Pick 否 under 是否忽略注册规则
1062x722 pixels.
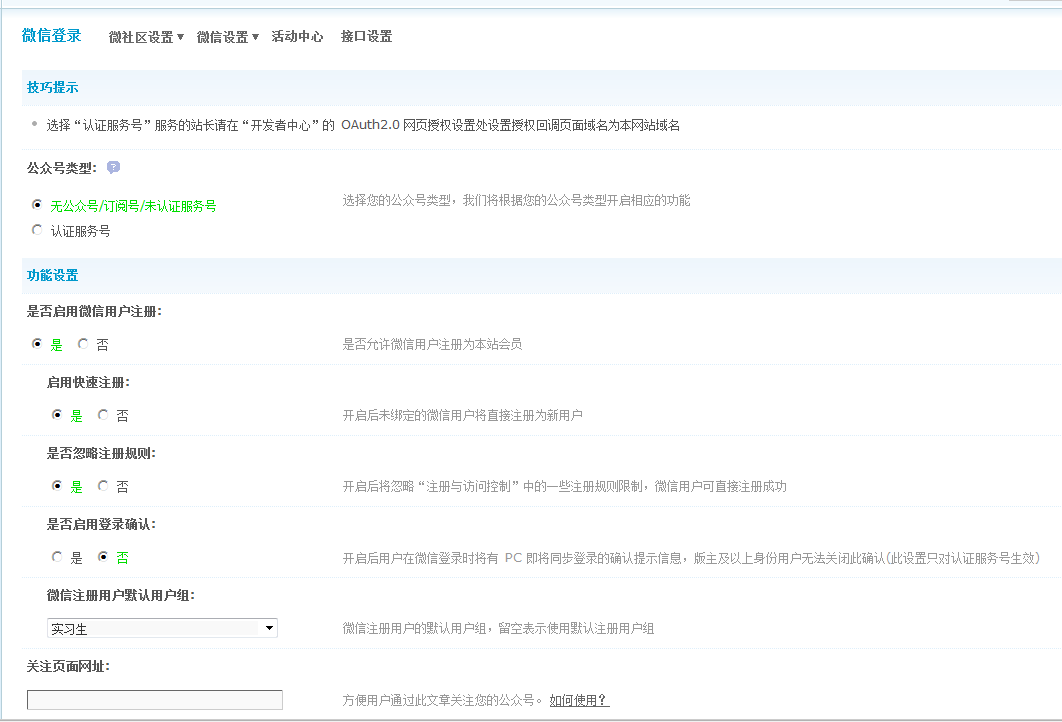(103, 486)
